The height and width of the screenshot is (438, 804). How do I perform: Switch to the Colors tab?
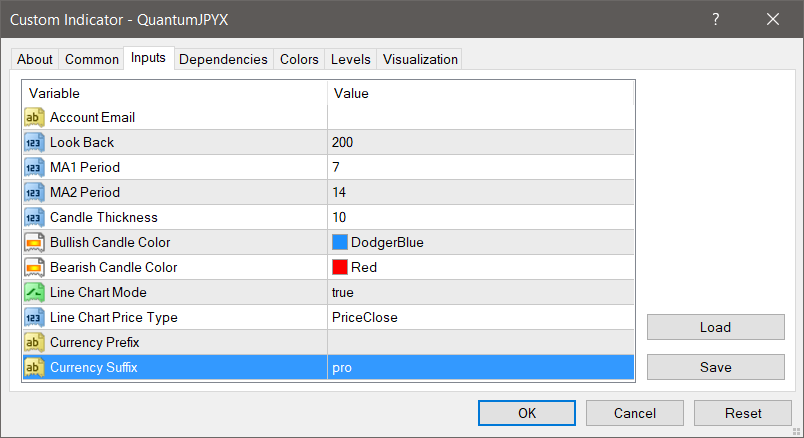[x=299, y=59]
